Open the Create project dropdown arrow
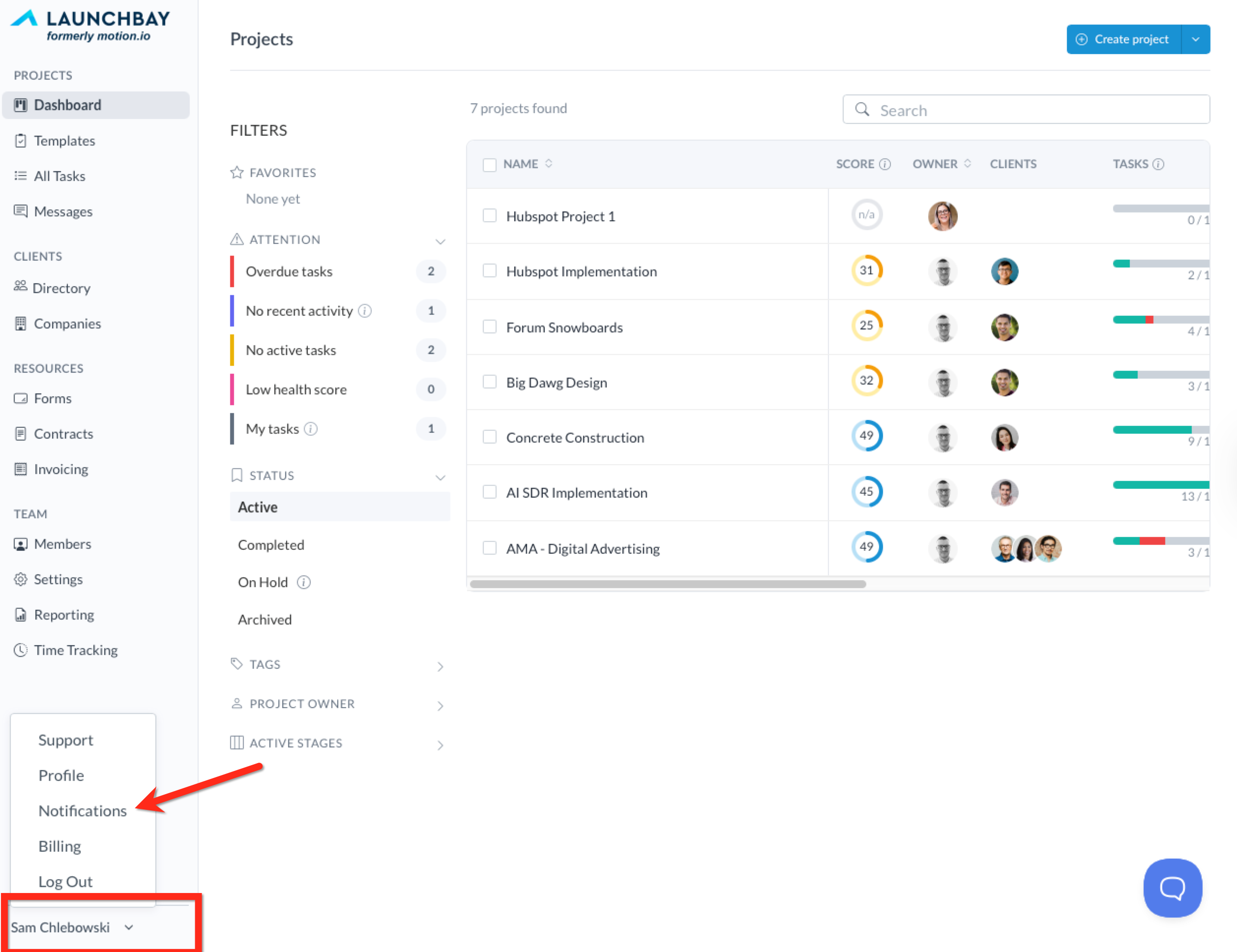1237x952 pixels. pyautogui.click(x=1195, y=39)
